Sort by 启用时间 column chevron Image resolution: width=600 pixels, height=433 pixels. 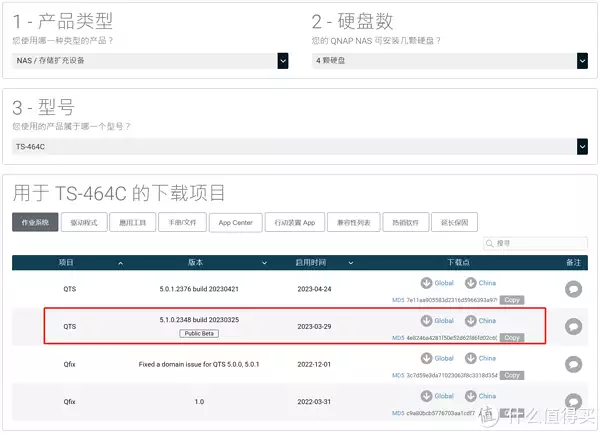point(351,263)
